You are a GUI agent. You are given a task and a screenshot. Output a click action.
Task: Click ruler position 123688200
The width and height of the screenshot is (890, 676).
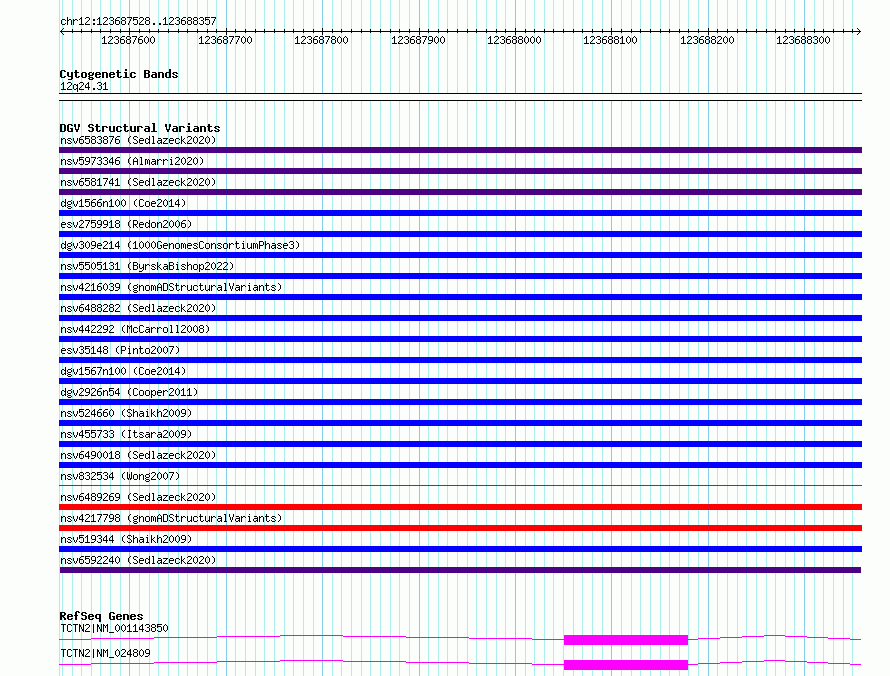tap(707, 40)
